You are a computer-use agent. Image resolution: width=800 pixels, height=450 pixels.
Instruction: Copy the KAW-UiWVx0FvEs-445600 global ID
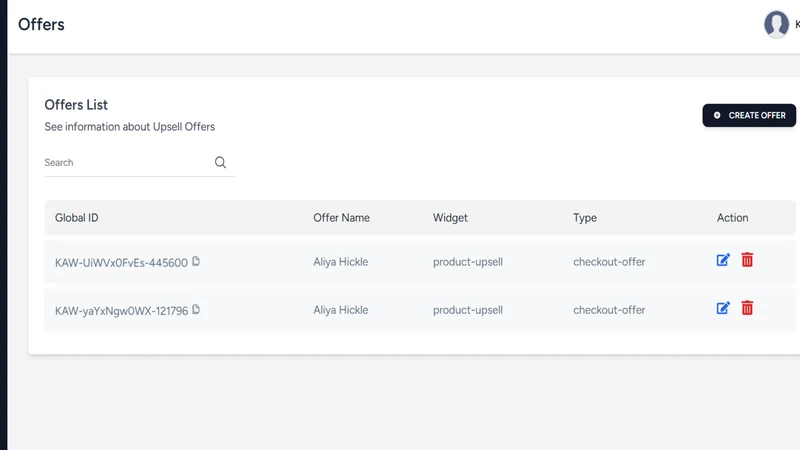[x=196, y=261]
